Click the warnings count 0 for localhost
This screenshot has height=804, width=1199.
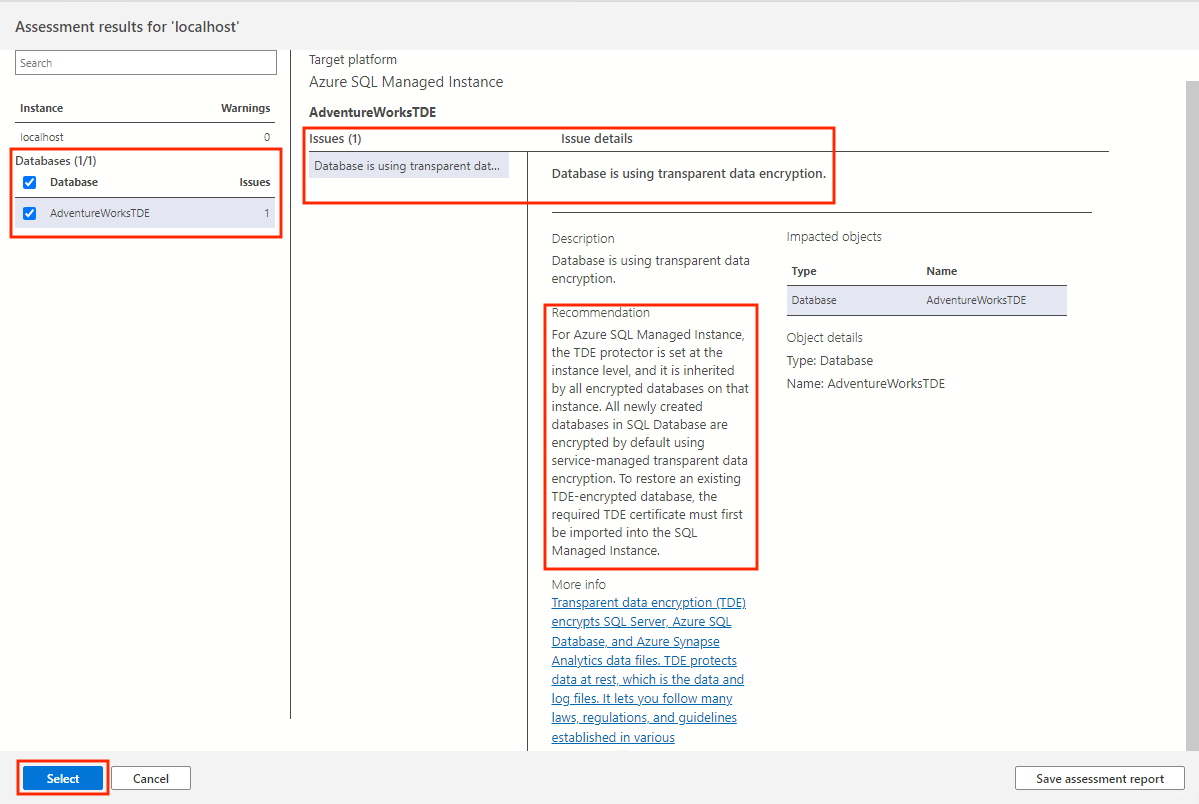click(267, 137)
